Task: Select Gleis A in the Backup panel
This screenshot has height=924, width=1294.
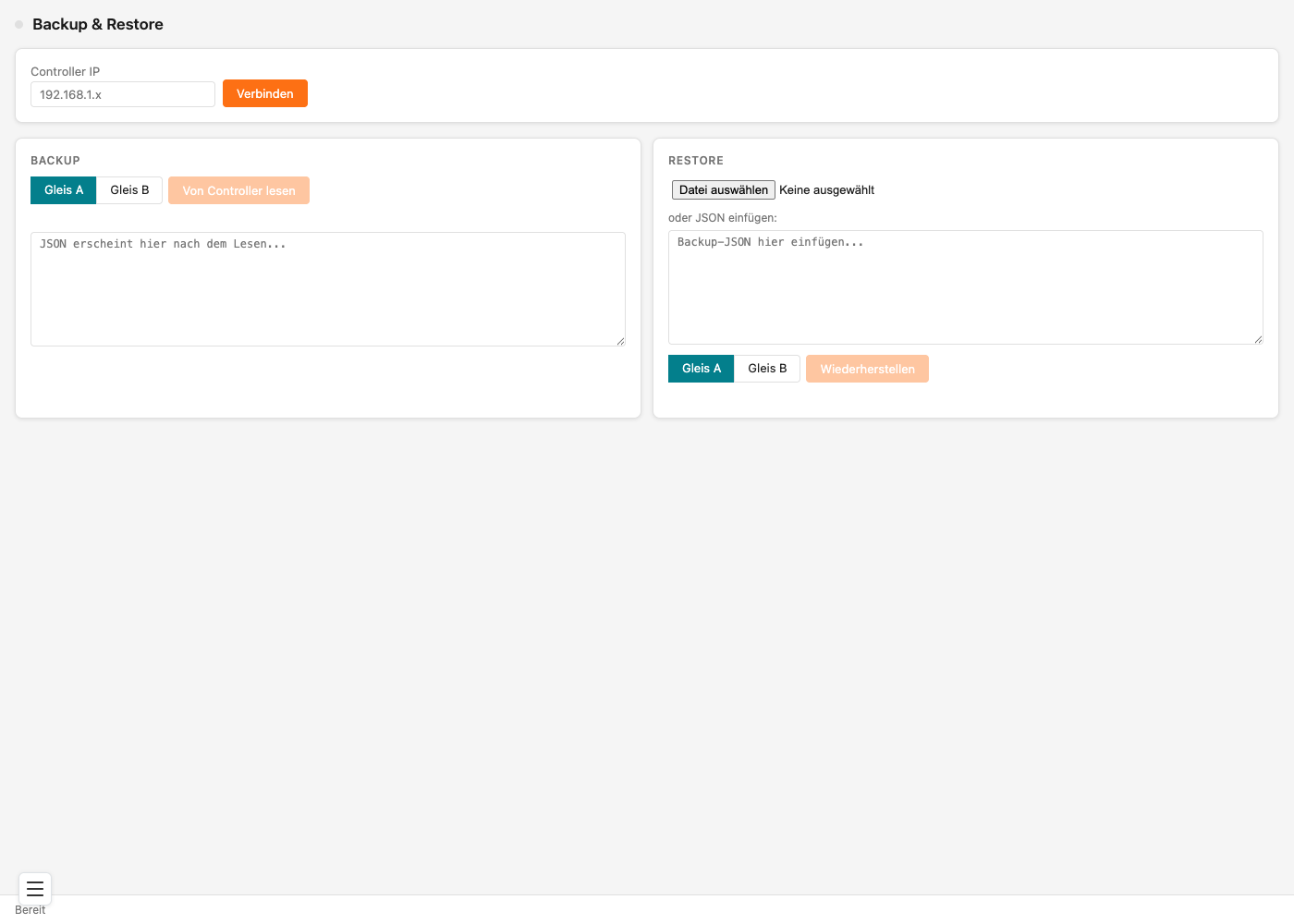Action: (64, 190)
